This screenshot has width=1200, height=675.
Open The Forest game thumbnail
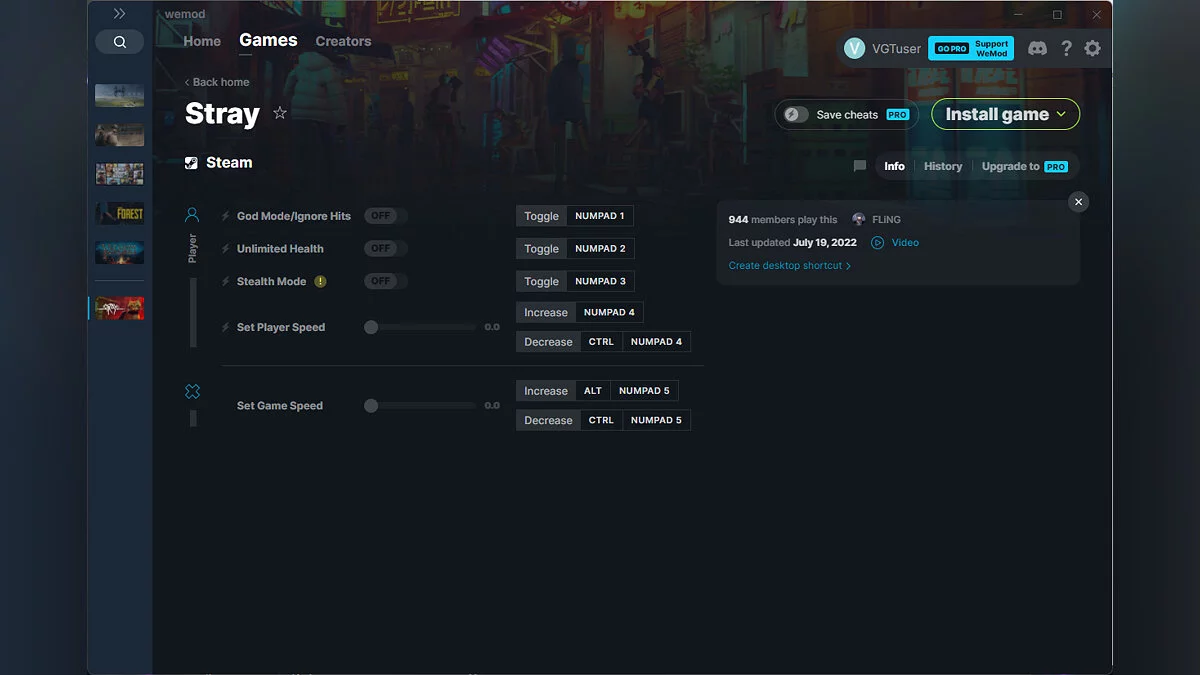coord(119,213)
